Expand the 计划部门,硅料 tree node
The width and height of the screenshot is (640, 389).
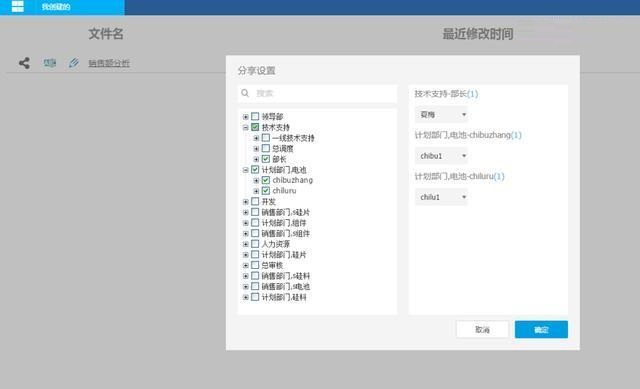246,297
